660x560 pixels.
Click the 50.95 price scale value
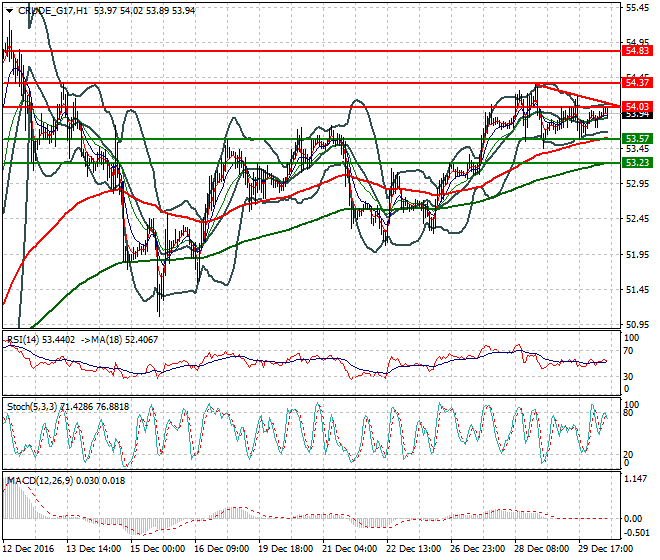pyautogui.click(x=637, y=325)
